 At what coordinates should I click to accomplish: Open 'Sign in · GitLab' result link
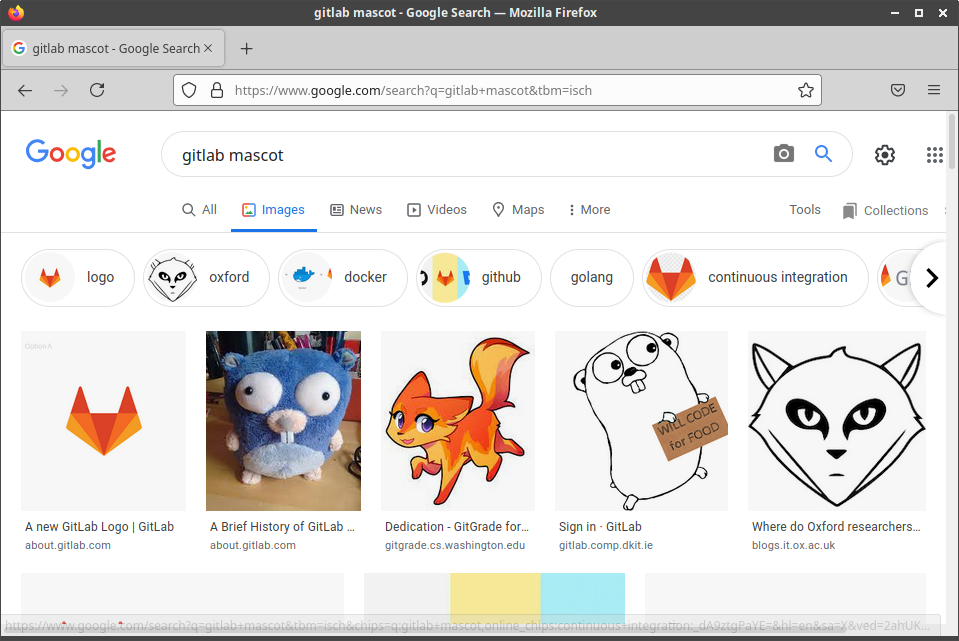600,527
